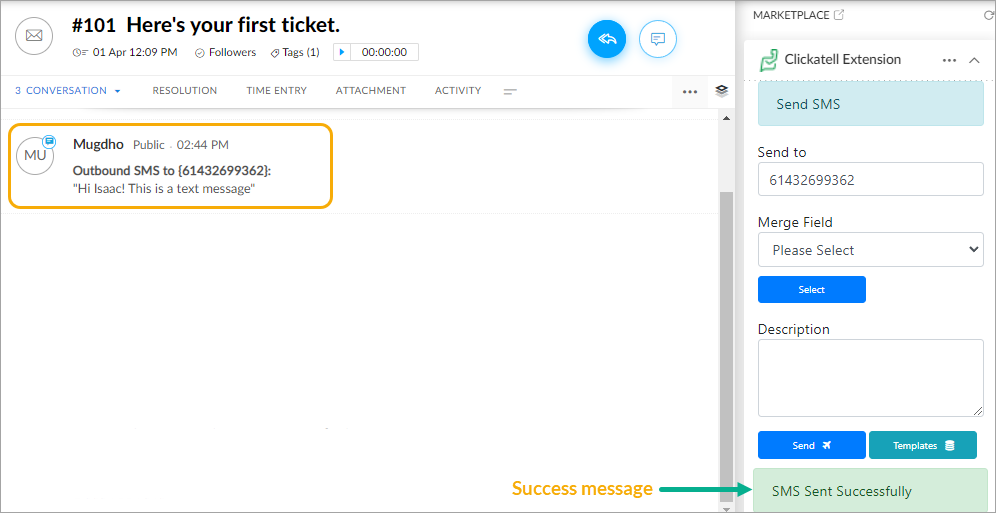Switch to the Resolution tab
Image resolution: width=996 pixels, height=513 pixels.
point(185,91)
